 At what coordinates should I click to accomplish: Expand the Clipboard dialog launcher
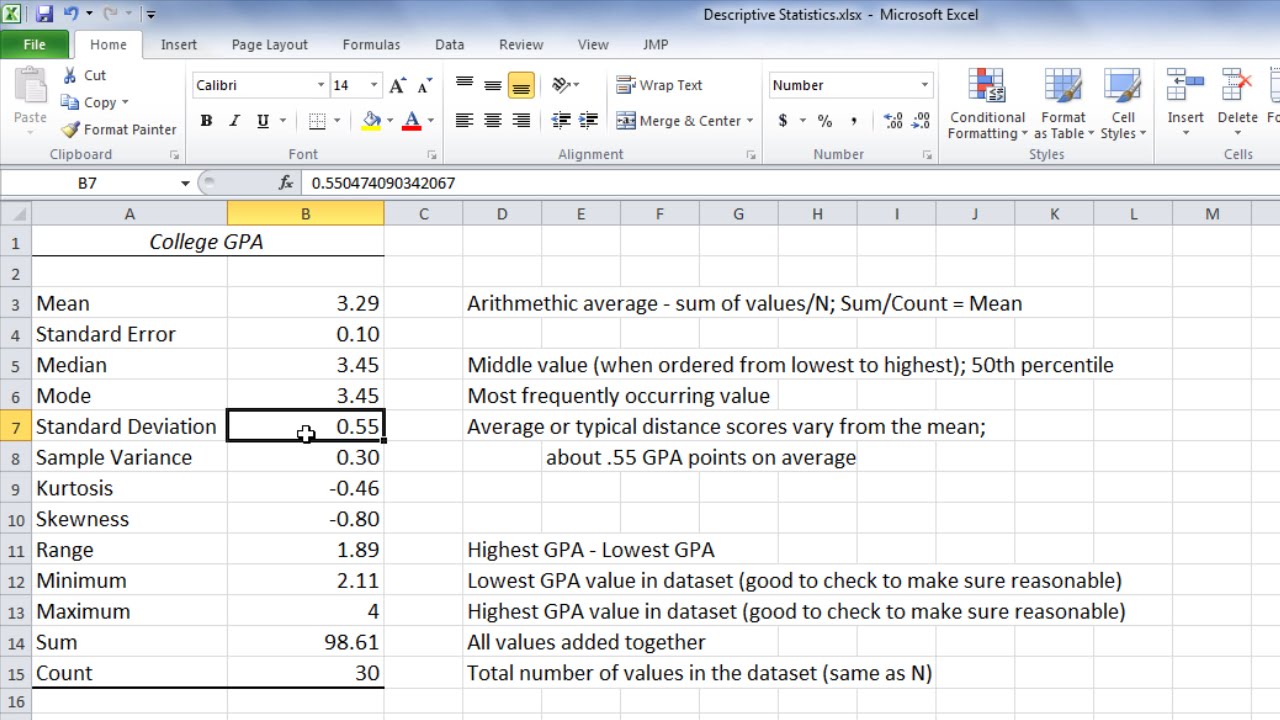click(x=174, y=155)
